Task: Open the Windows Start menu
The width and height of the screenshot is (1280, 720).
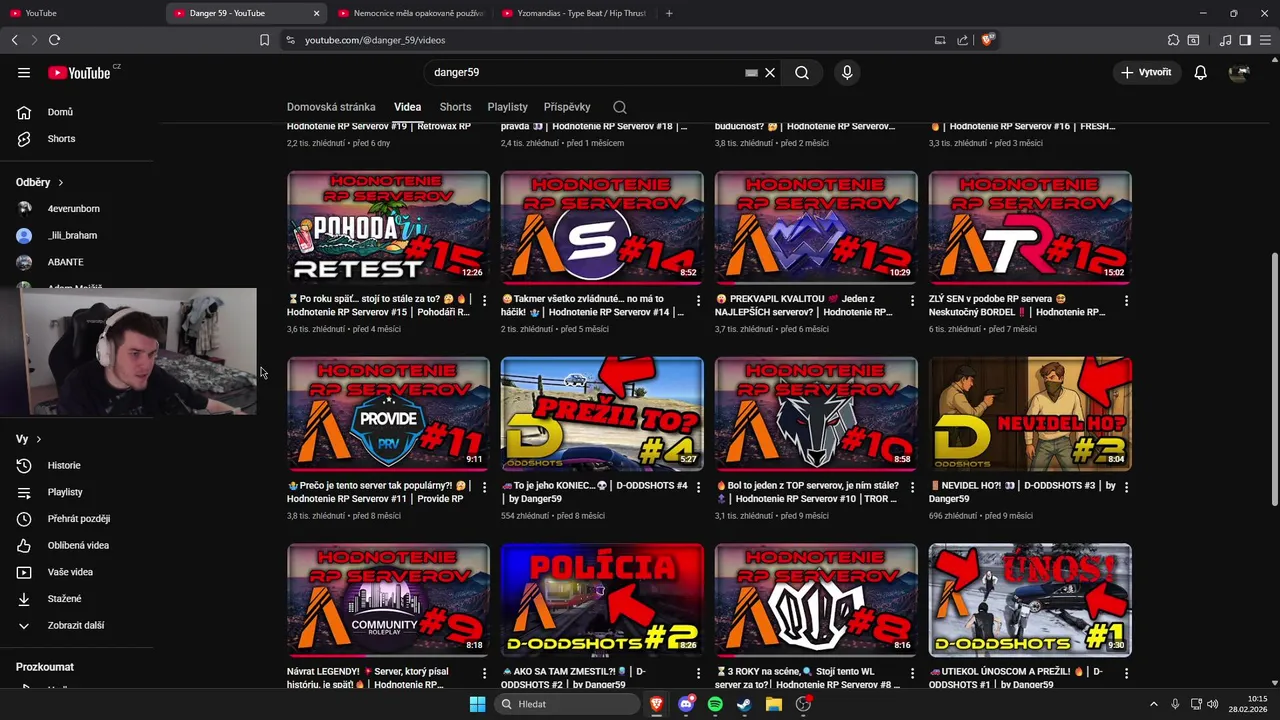Action: tap(477, 704)
